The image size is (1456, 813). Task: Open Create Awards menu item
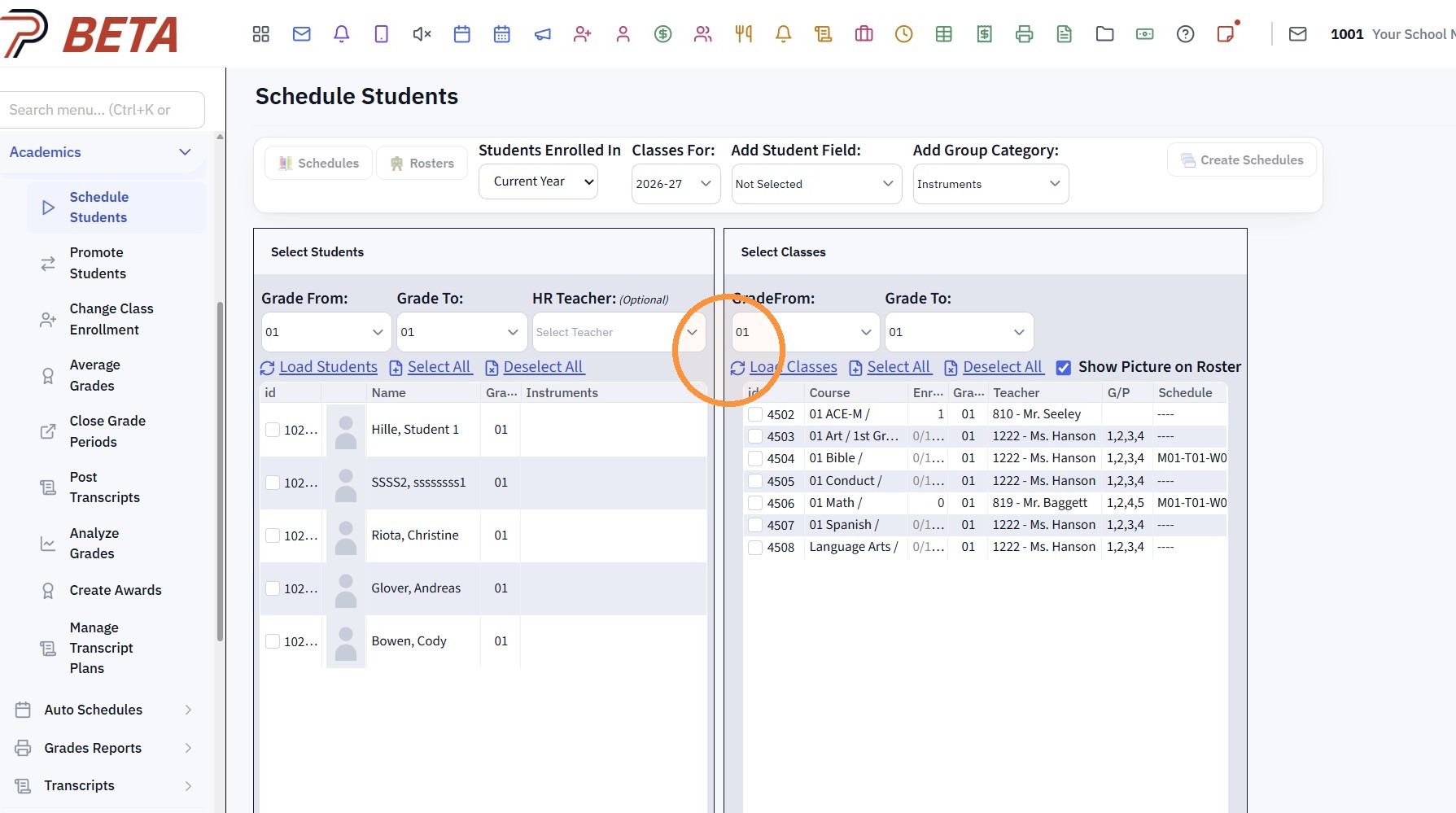coord(116,590)
